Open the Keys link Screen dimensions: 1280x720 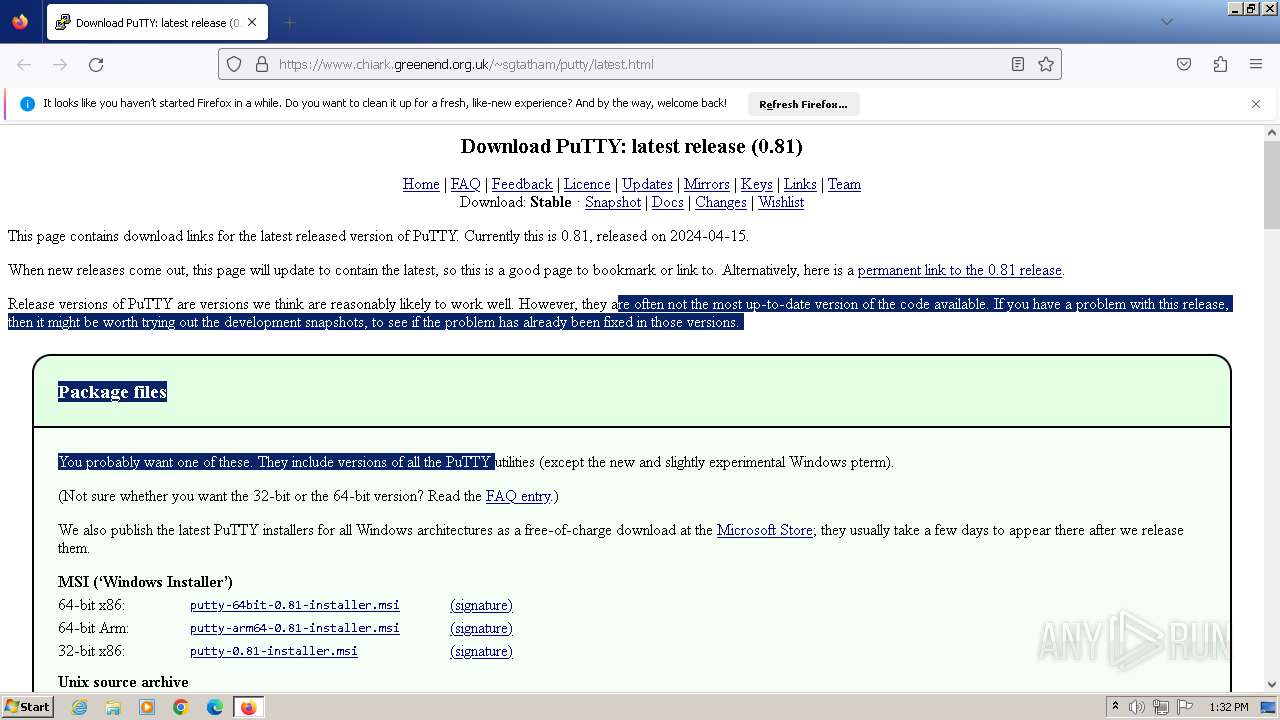point(757,184)
